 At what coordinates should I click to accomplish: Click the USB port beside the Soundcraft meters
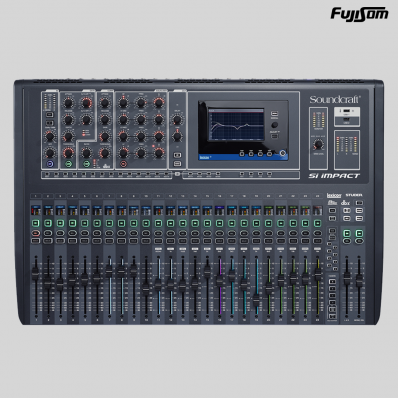click(x=347, y=111)
